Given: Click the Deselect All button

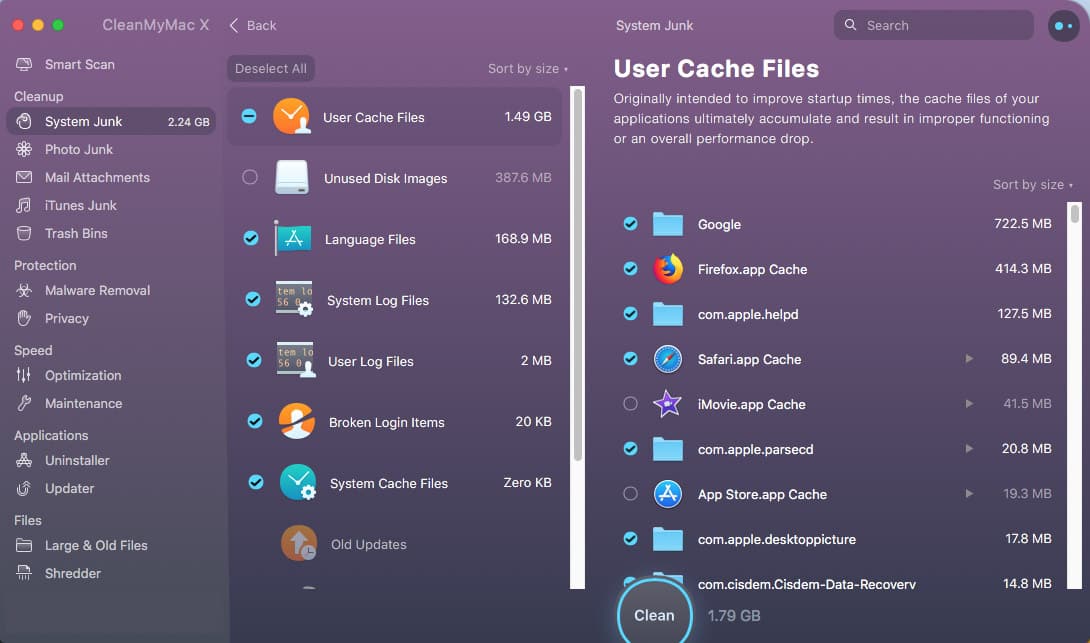Looking at the screenshot, I should coord(270,69).
